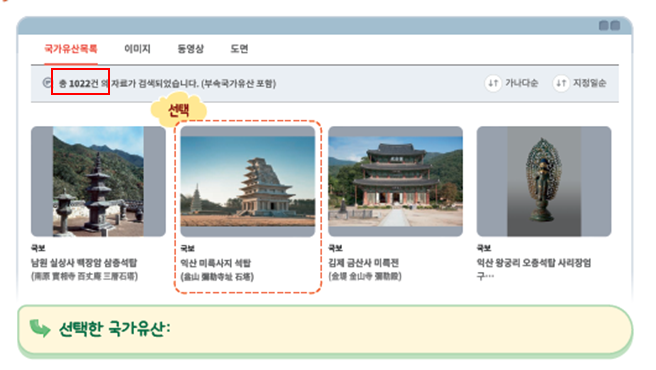The width and height of the screenshot is (656, 370).
Task: Click the left window control square in title bar
Action: tap(604, 26)
